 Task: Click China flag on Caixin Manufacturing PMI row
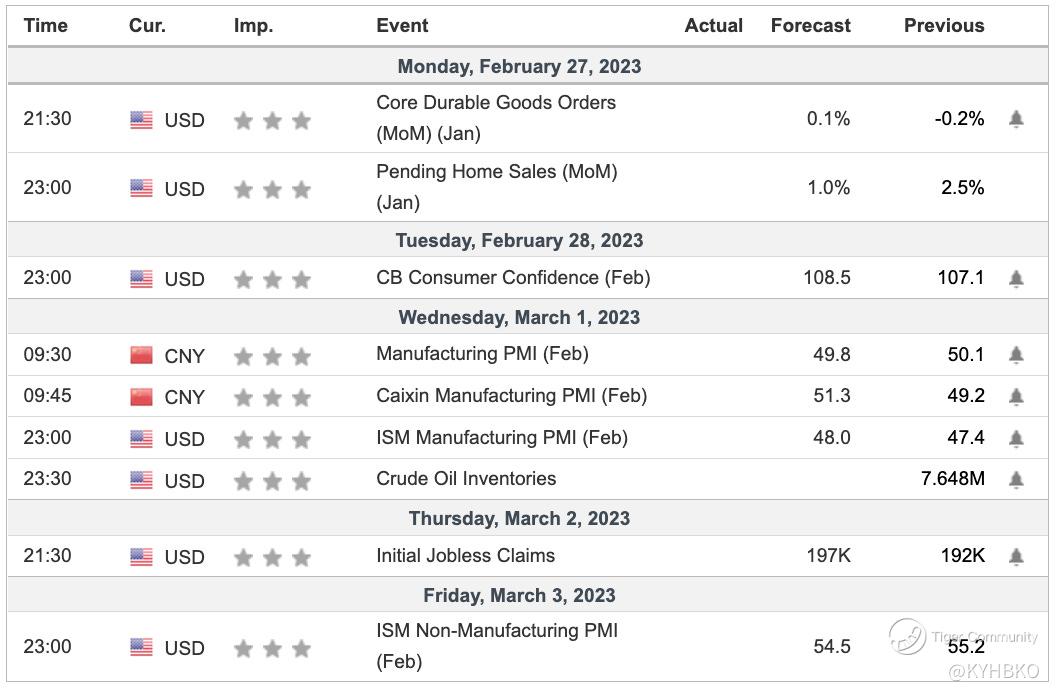pos(141,397)
